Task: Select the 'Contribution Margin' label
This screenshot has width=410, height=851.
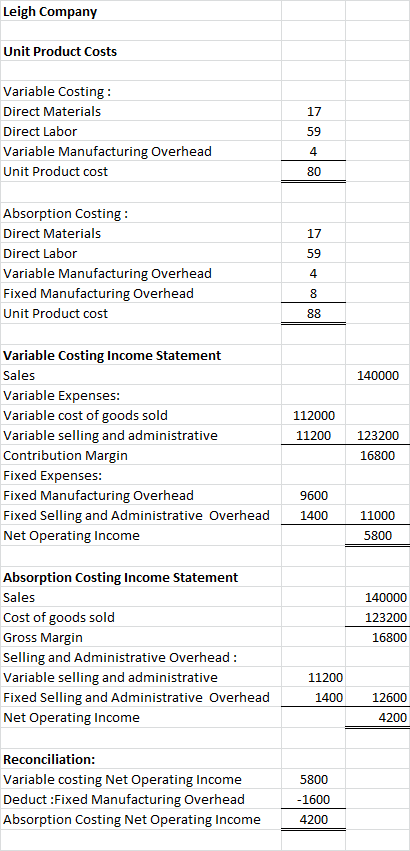Action: (x=65, y=456)
